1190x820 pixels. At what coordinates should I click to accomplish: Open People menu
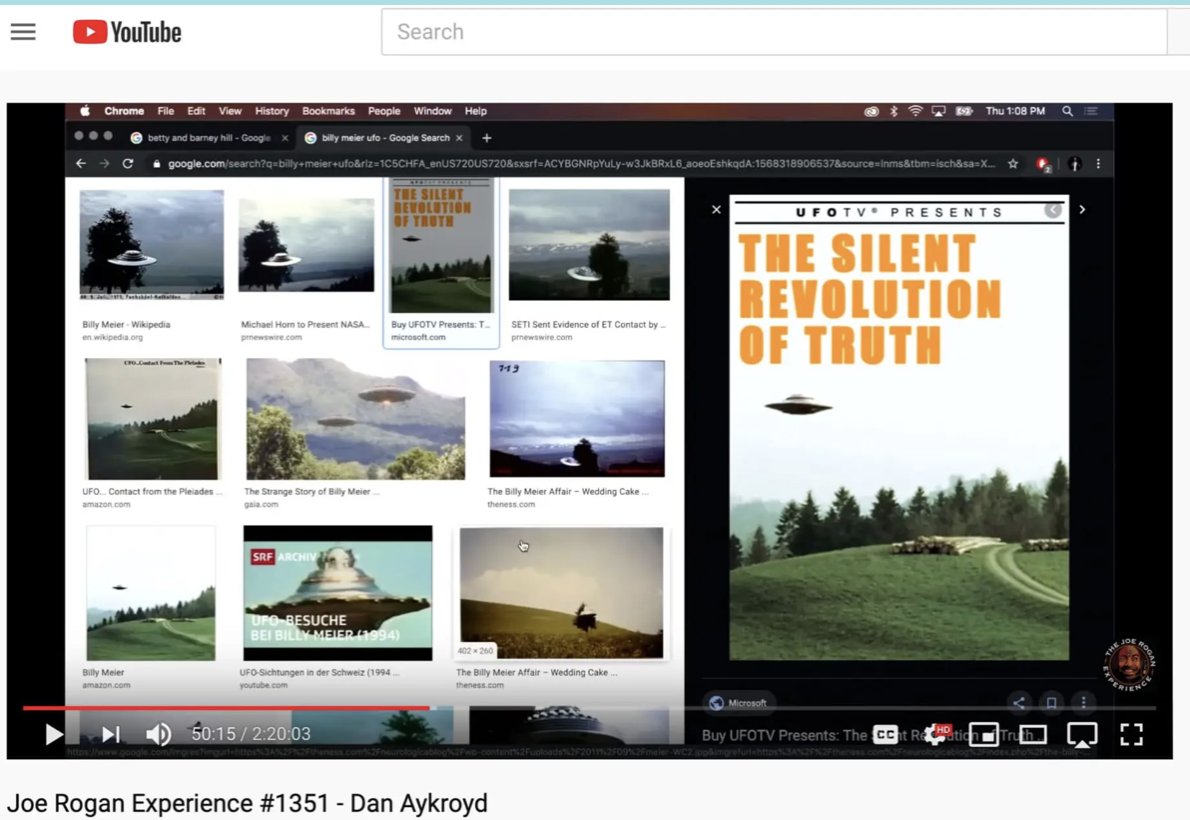384,111
